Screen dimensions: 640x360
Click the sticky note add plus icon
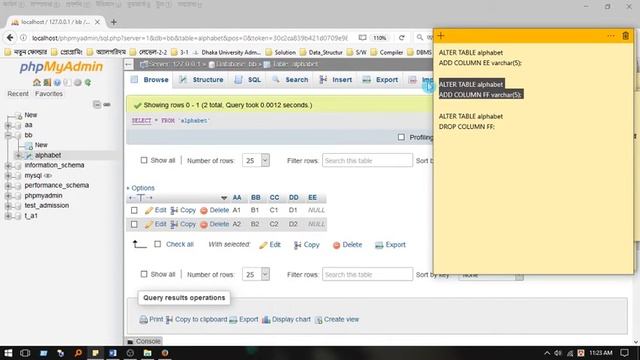point(441,36)
